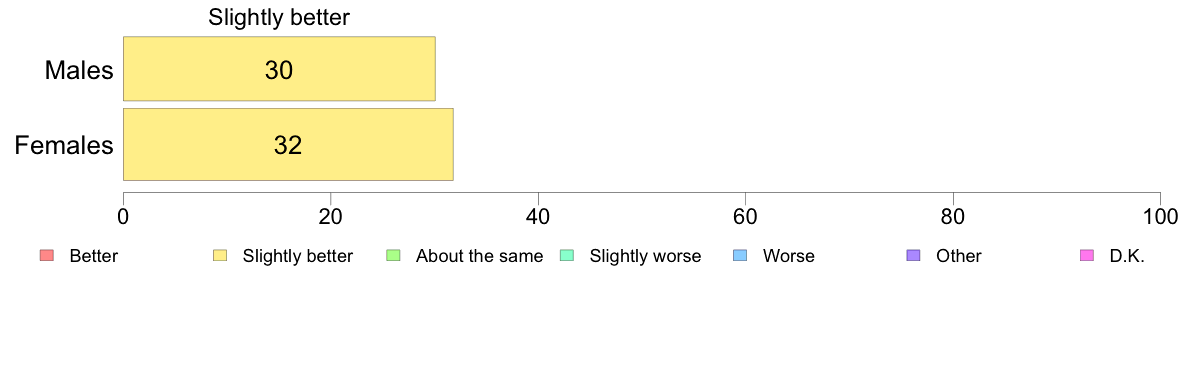The width and height of the screenshot is (1188, 368).
Task: Click the red Better legend swatch
Action: tap(46, 255)
